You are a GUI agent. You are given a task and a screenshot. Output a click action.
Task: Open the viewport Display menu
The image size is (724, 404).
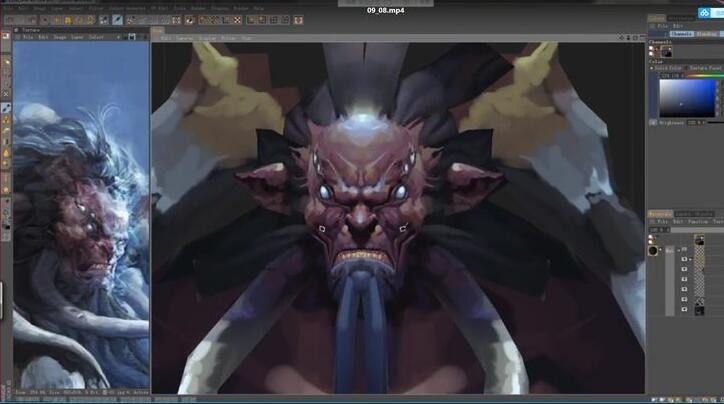(x=207, y=38)
